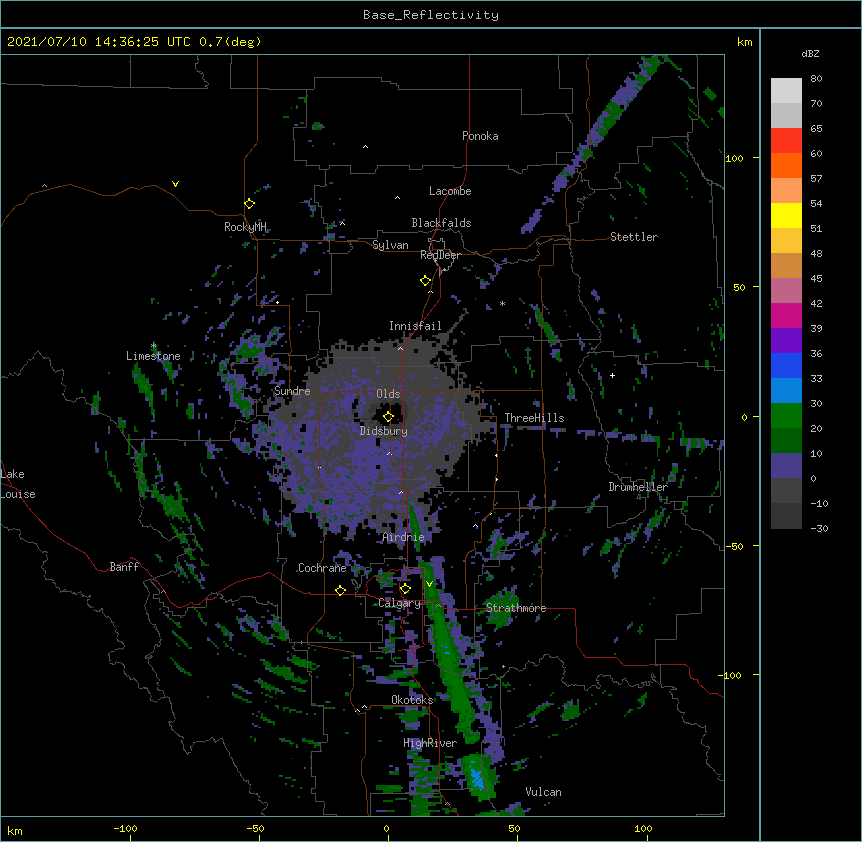Click the yellow diamond marker above RockyMH
This screenshot has width=862, height=842.
pos(249,204)
